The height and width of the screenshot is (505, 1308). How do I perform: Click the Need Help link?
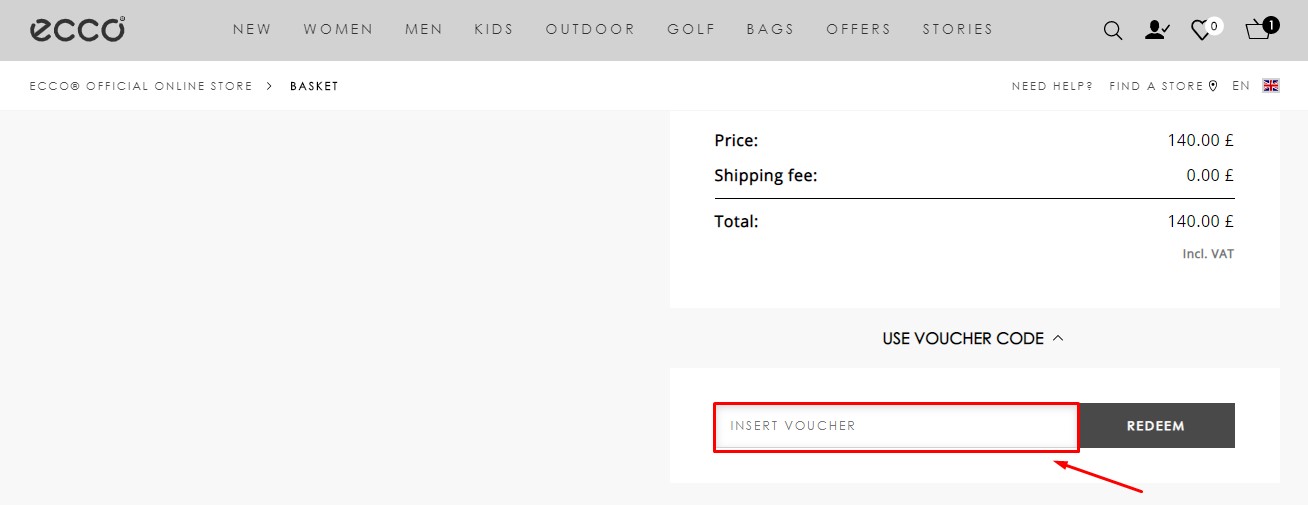(1052, 86)
